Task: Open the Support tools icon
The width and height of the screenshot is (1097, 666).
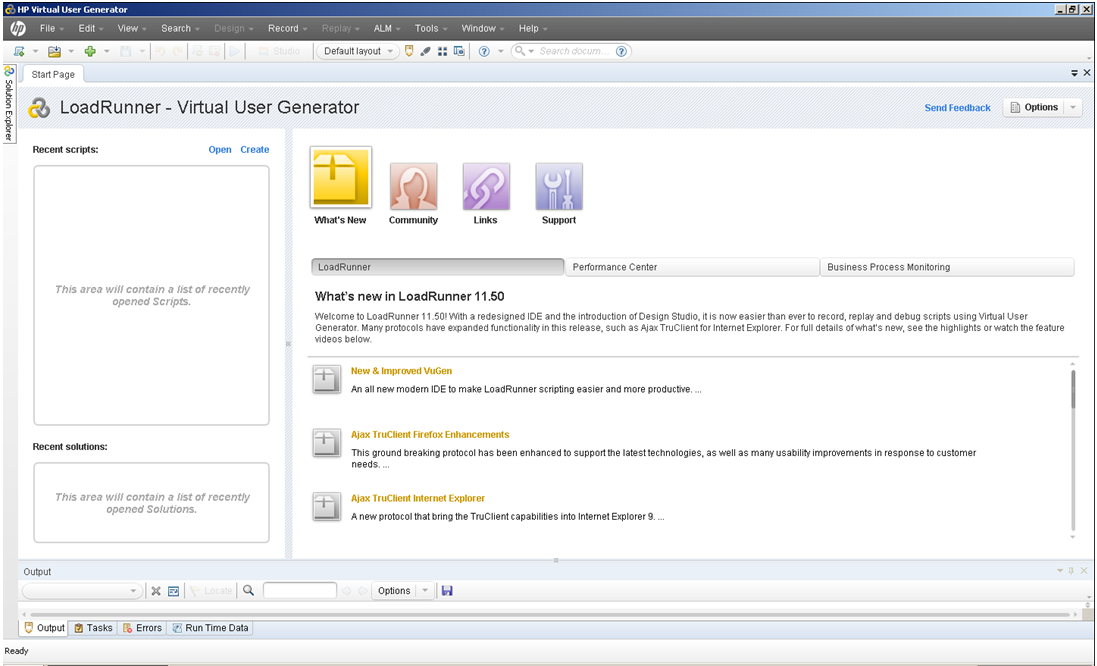Action: pos(558,186)
